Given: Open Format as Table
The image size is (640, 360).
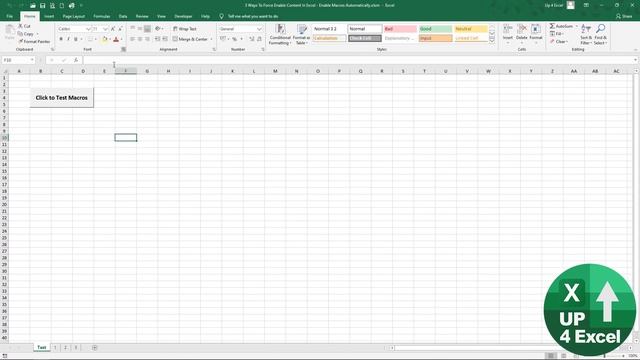Looking at the screenshot, I should 302,34.
